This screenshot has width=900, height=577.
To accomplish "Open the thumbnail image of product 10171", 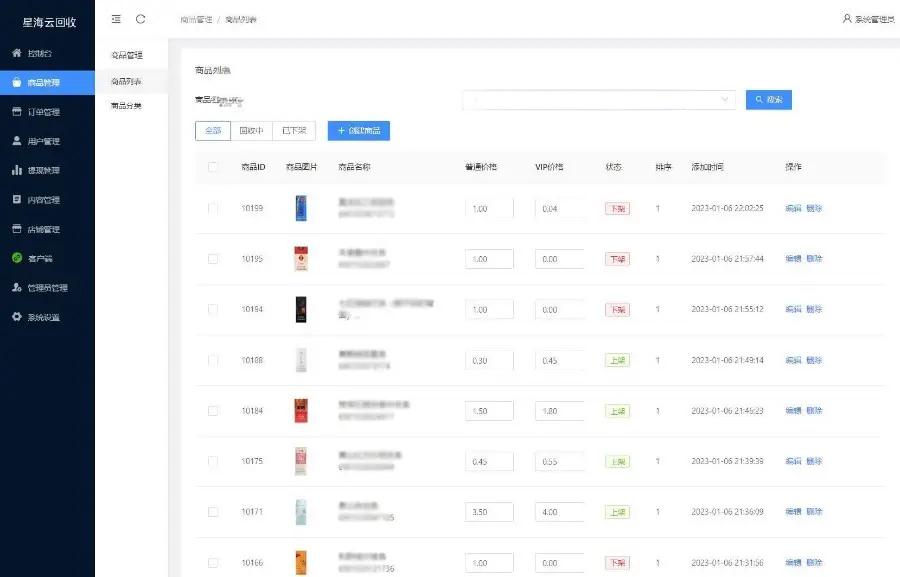I will (301, 512).
